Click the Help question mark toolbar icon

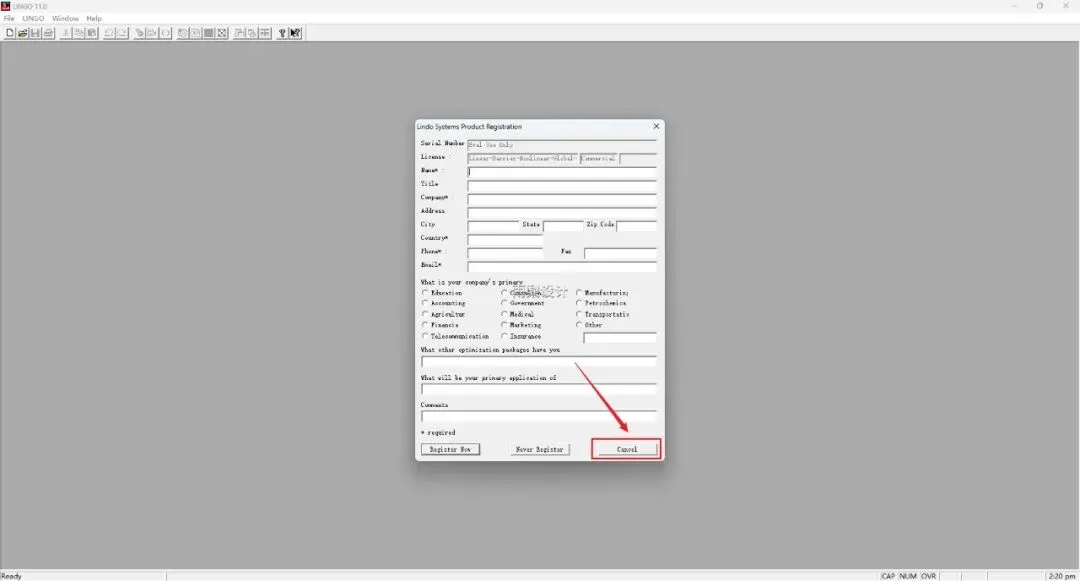282,33
